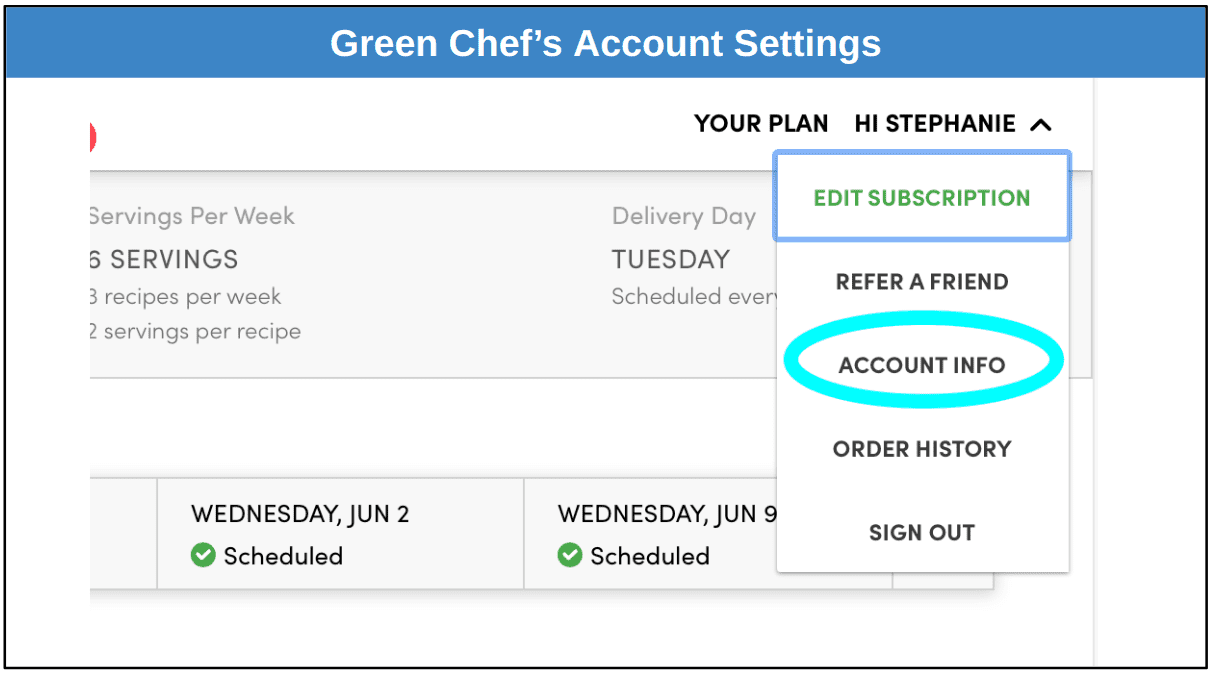Screen dimensions: 1214x673
Task: Click Scheduled status under Jun 2
Action: (x=283, y=556)
